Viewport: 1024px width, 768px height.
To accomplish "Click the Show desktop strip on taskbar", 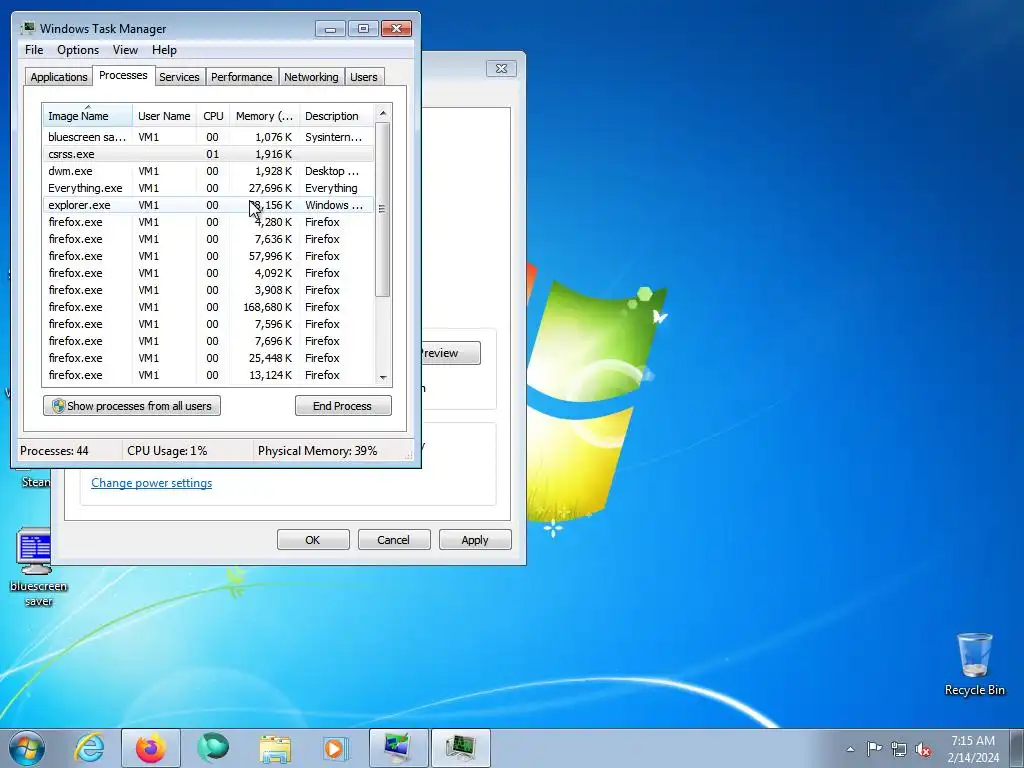I will click(x=1017, y=748).
